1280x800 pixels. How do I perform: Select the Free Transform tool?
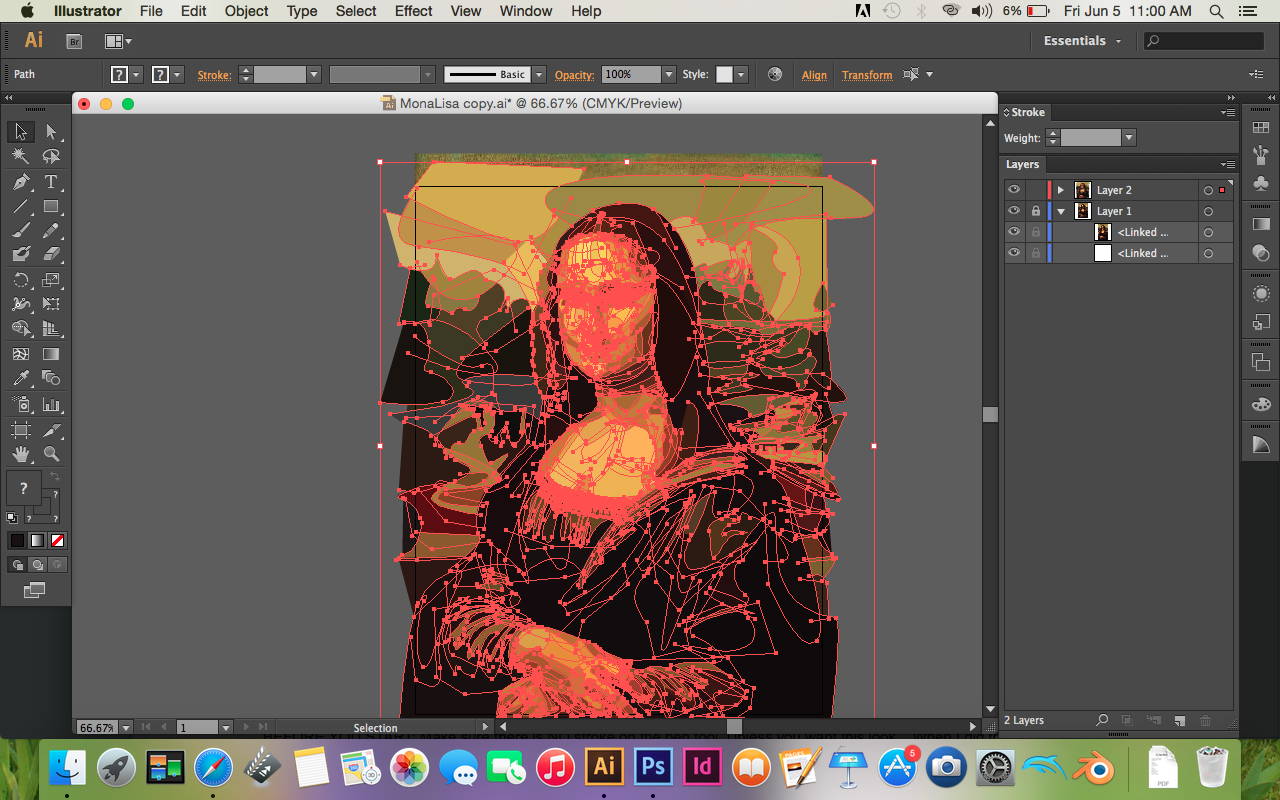tap(51, 304)
